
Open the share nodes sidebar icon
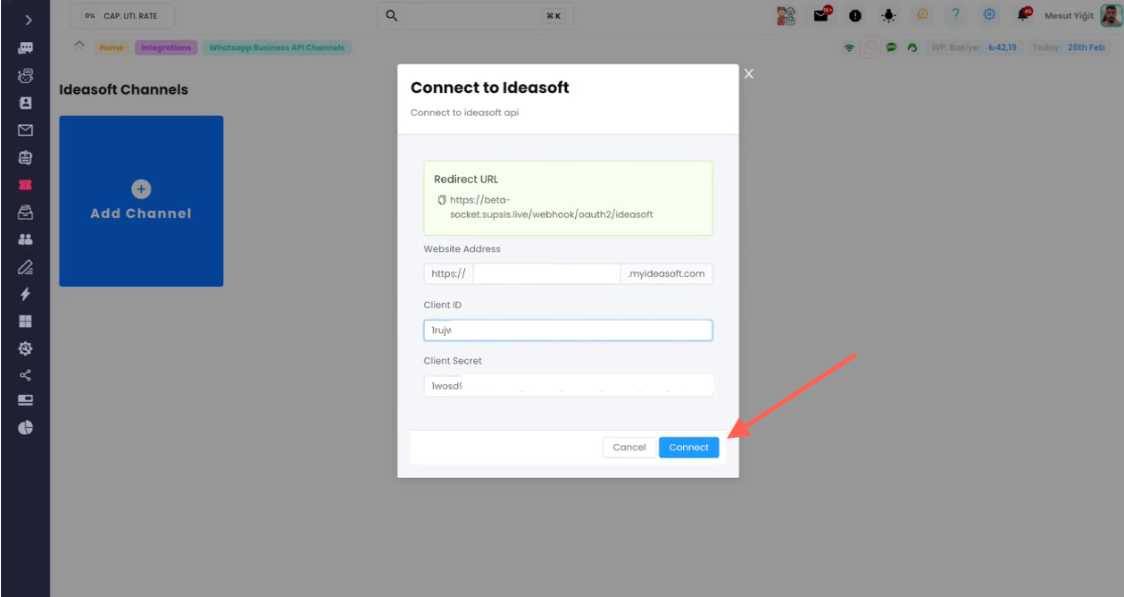(x=25, y=376)
